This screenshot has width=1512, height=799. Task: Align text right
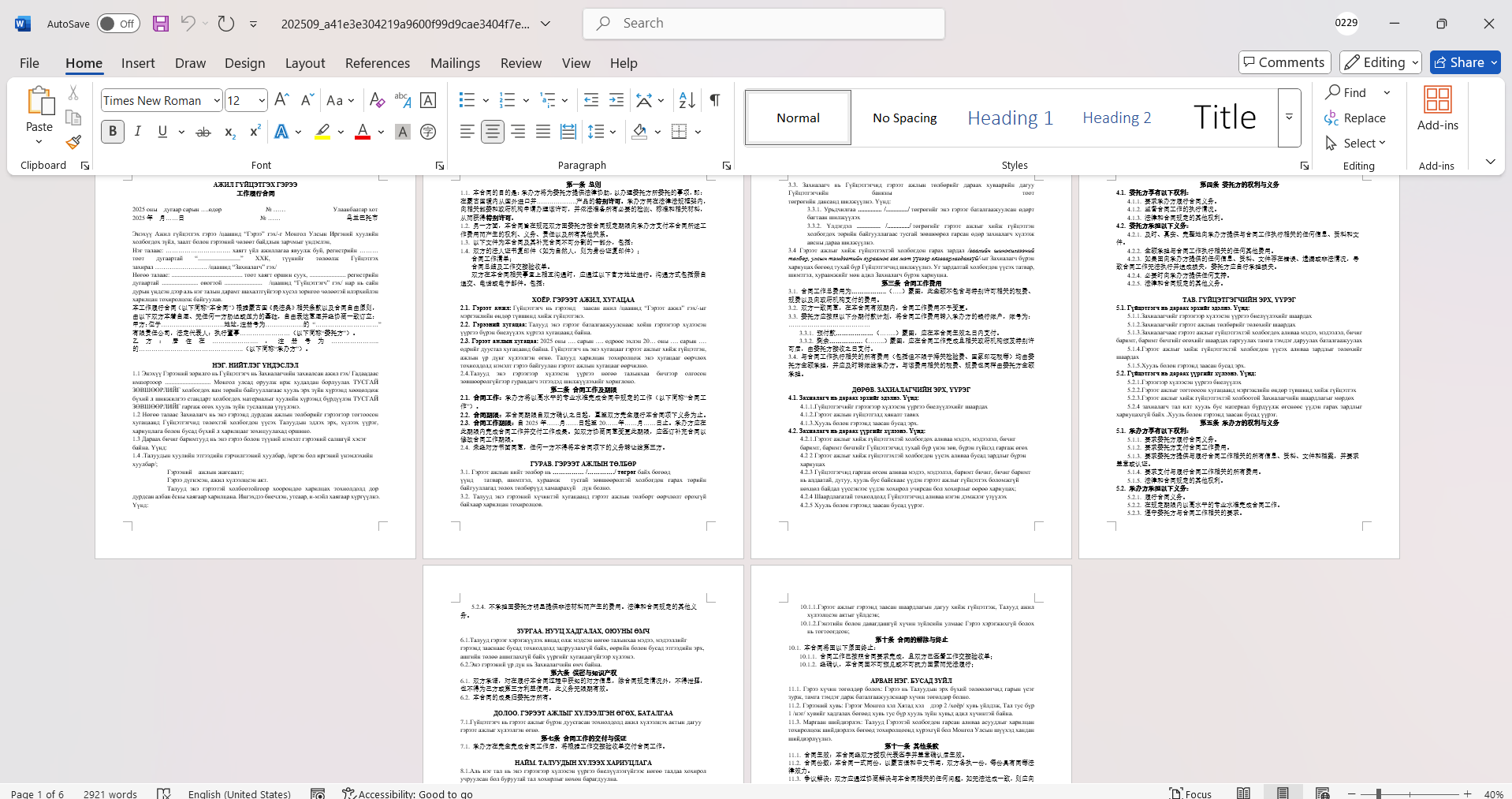tap(518, 132)
